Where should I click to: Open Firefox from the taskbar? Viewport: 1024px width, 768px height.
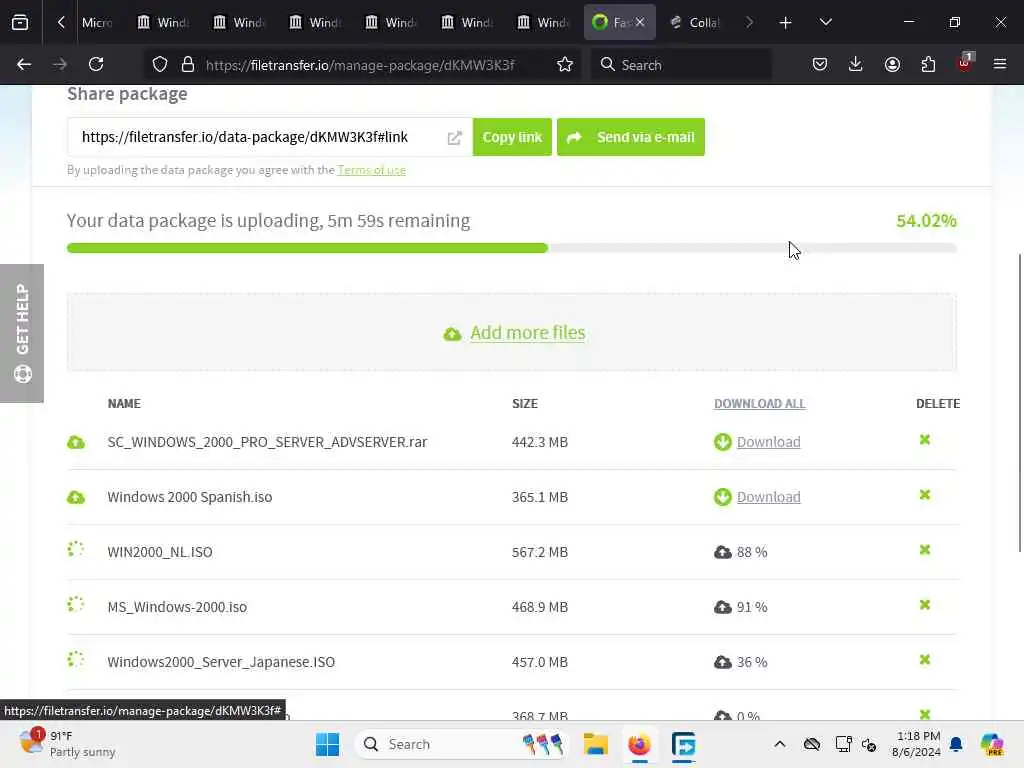pyautogui.click(x=639, y=744)
